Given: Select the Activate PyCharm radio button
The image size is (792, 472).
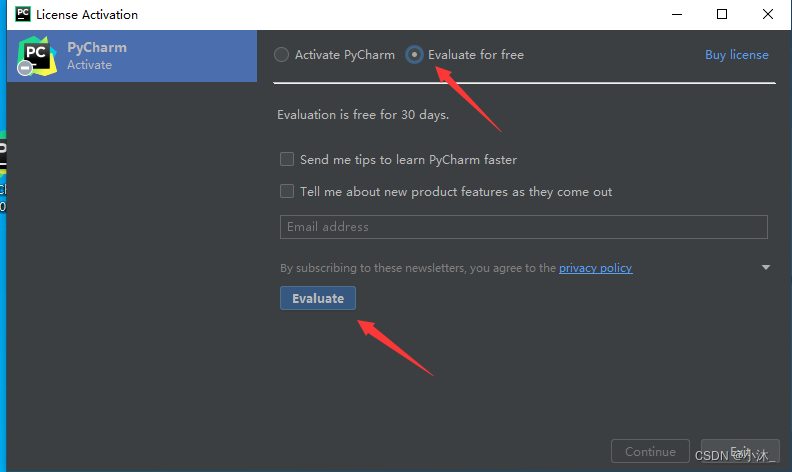Looking at the screenshot, I should click(x=281, y=55).
